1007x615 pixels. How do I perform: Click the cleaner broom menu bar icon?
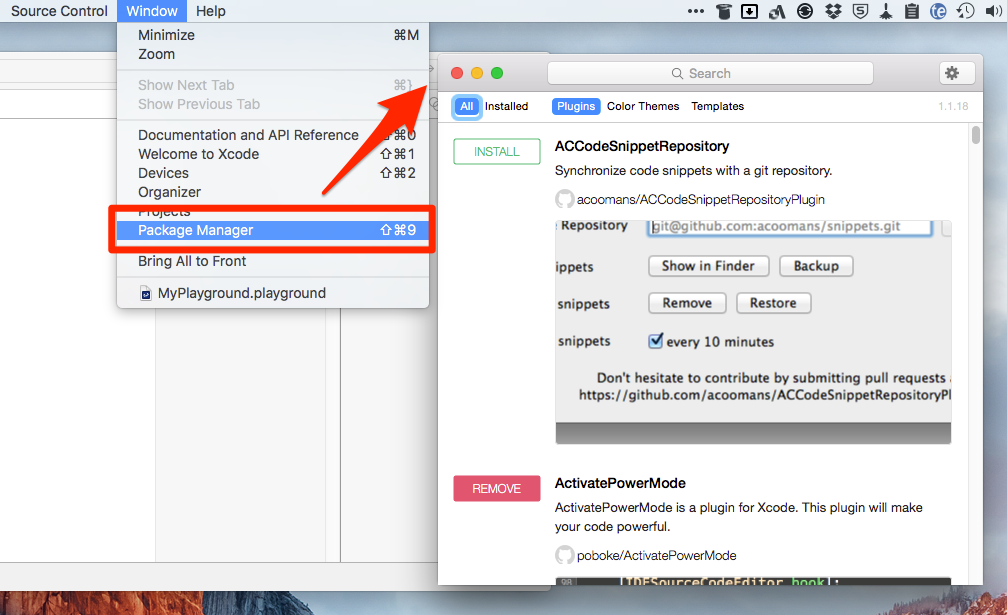tap(886, 11)
